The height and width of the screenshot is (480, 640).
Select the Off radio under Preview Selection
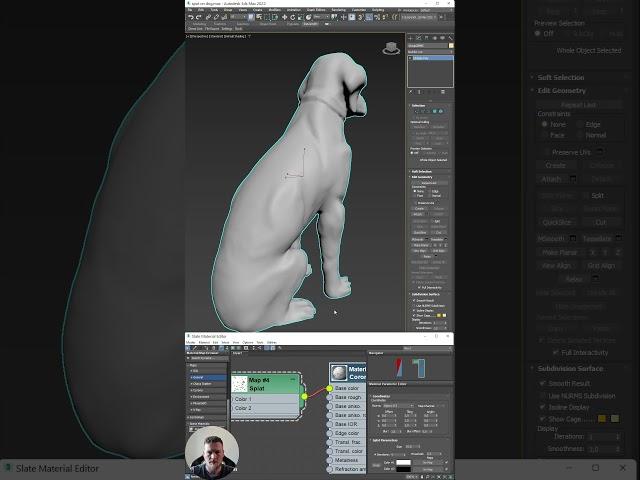411,153
